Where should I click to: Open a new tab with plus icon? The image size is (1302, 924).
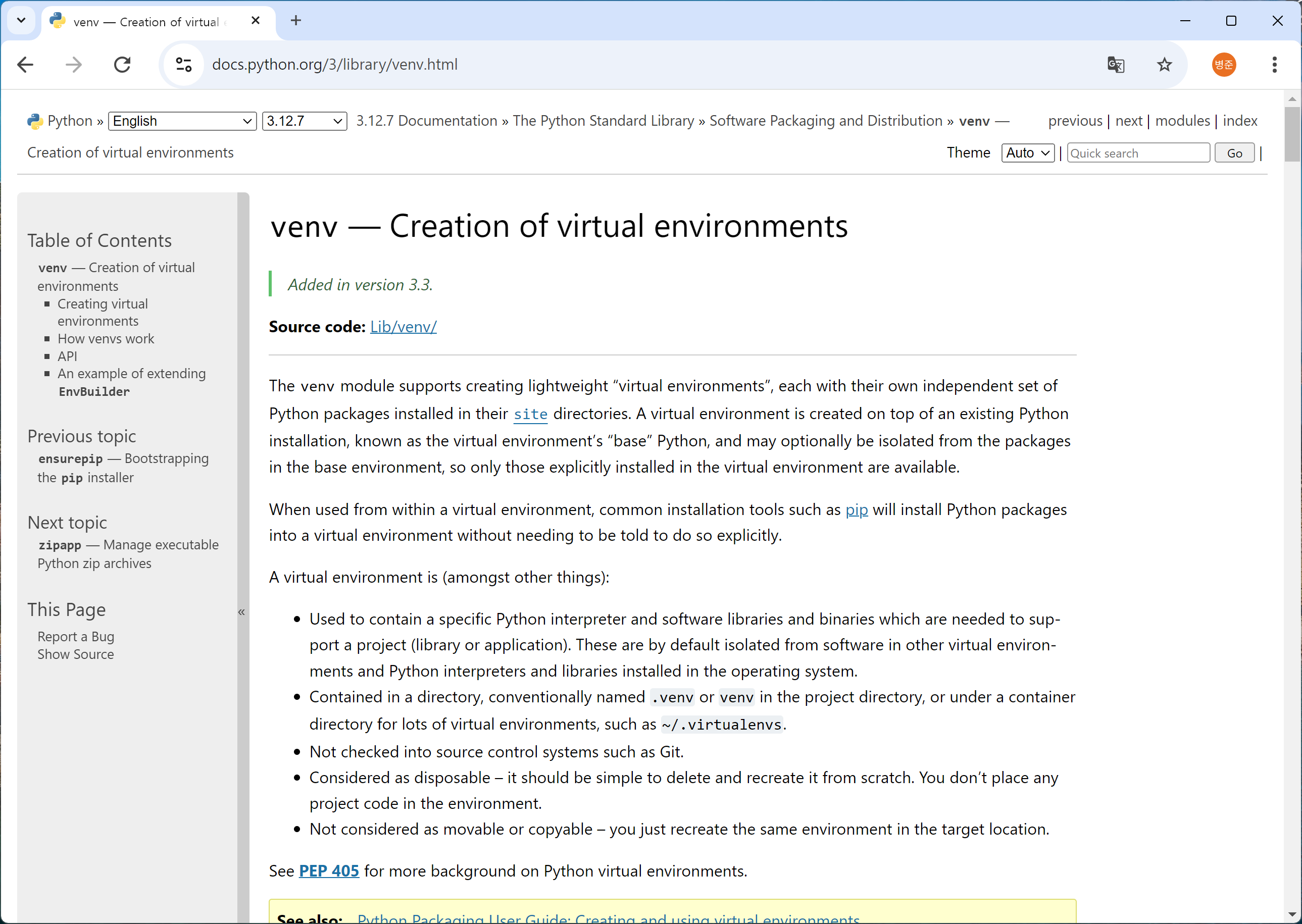pos(296,21)
